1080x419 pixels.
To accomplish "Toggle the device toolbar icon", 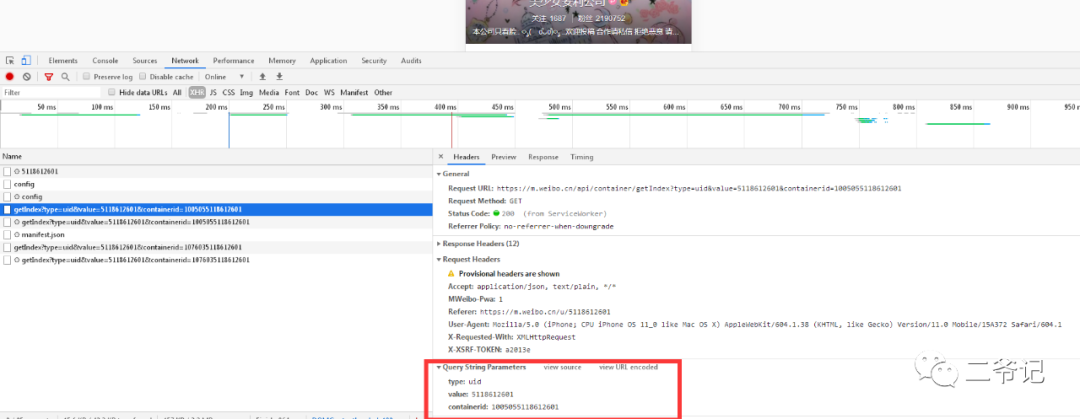I will click(25, 61).
